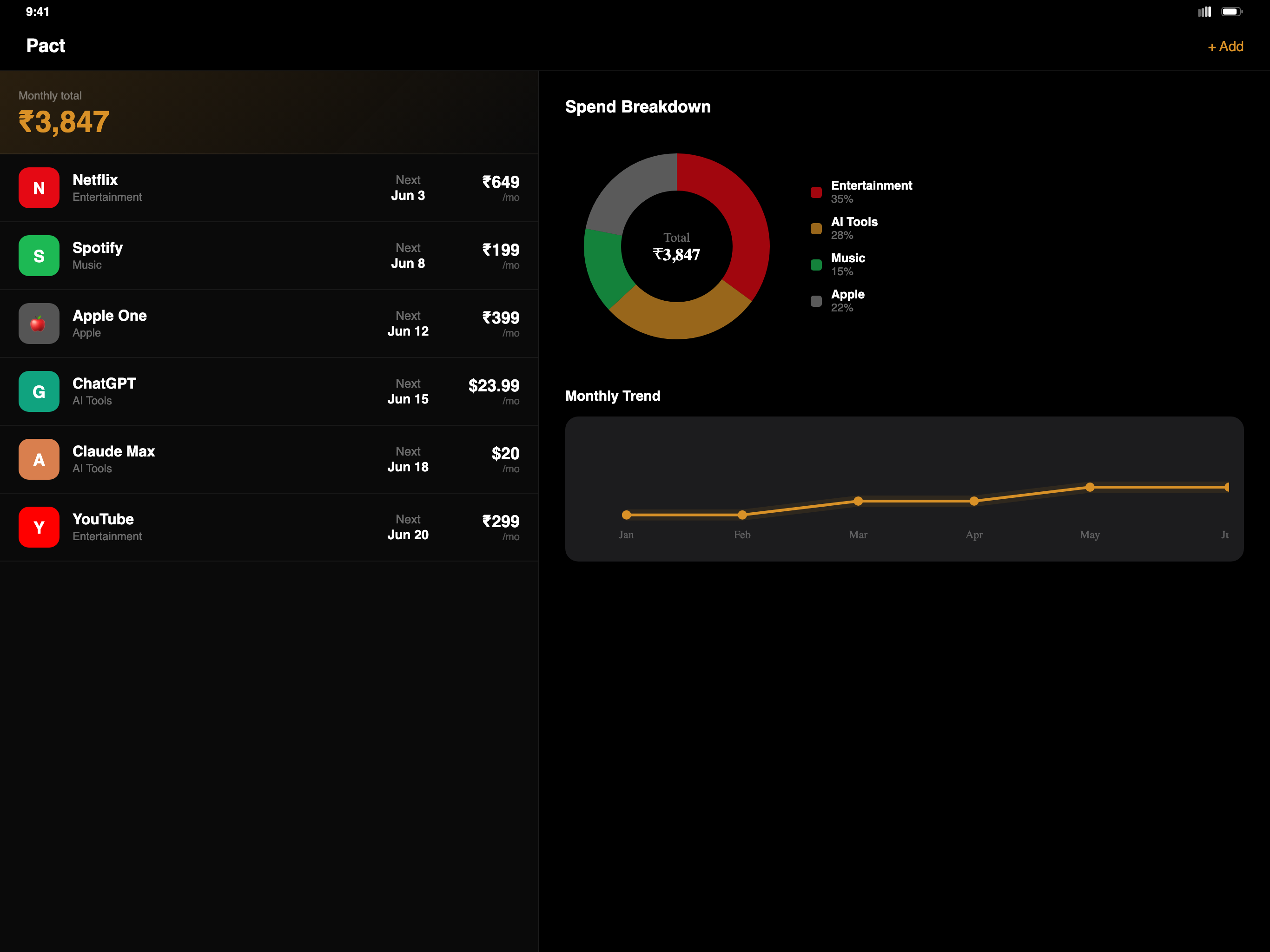Click the Music green legend swatch
The image size is (1270, 952).
pyautogui.click(x=816, y=264)
